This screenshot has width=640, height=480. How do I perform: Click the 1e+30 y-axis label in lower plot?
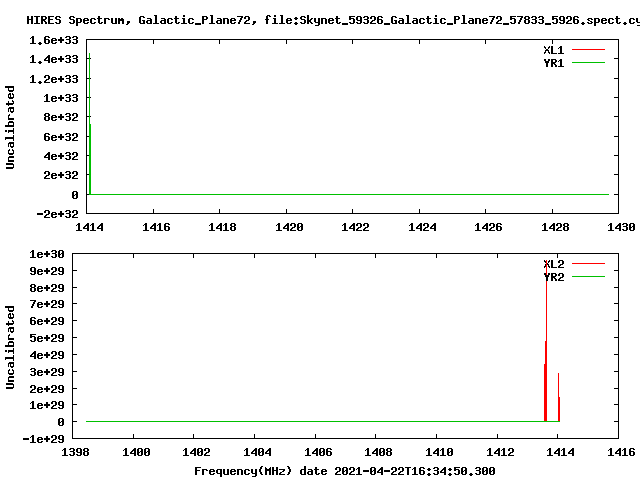tap(47, 254)
